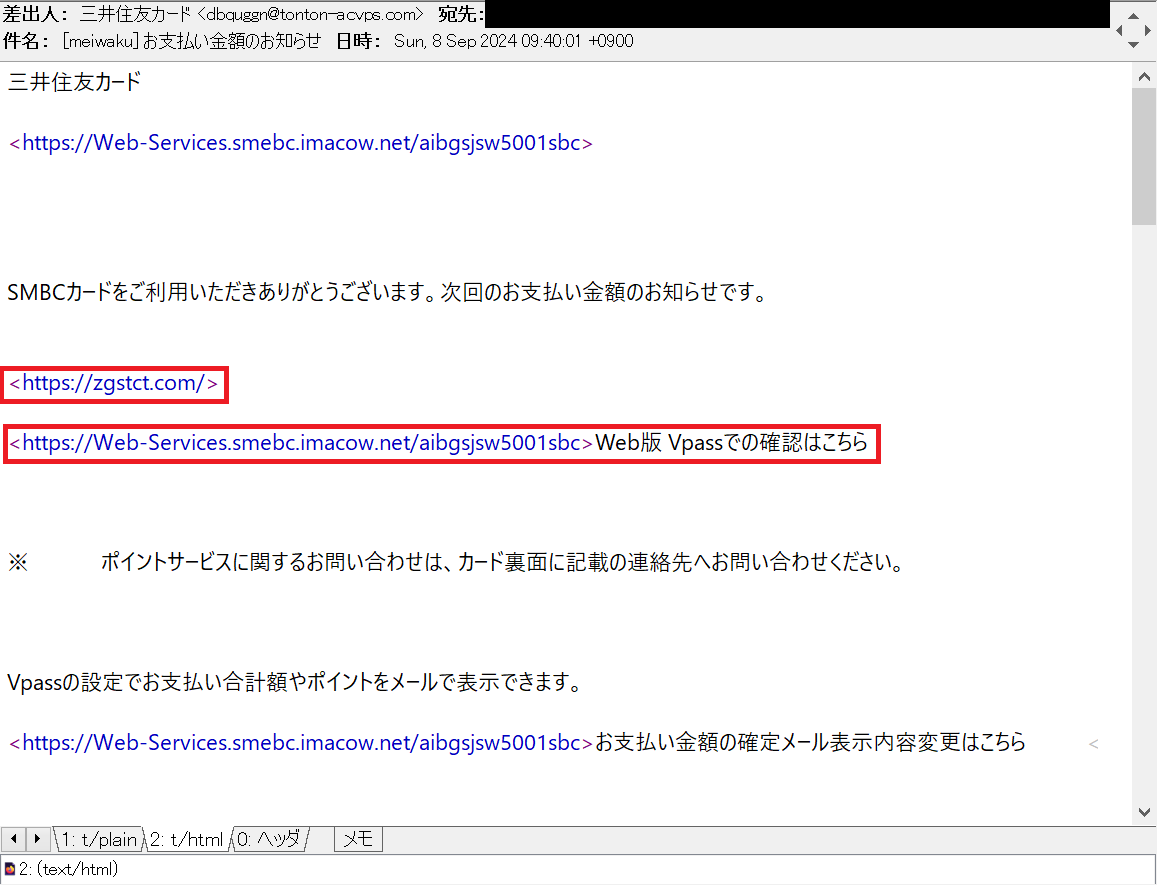Click the header pane down arrow
The image size is (1158, 885).
(x=1133, y=45)
